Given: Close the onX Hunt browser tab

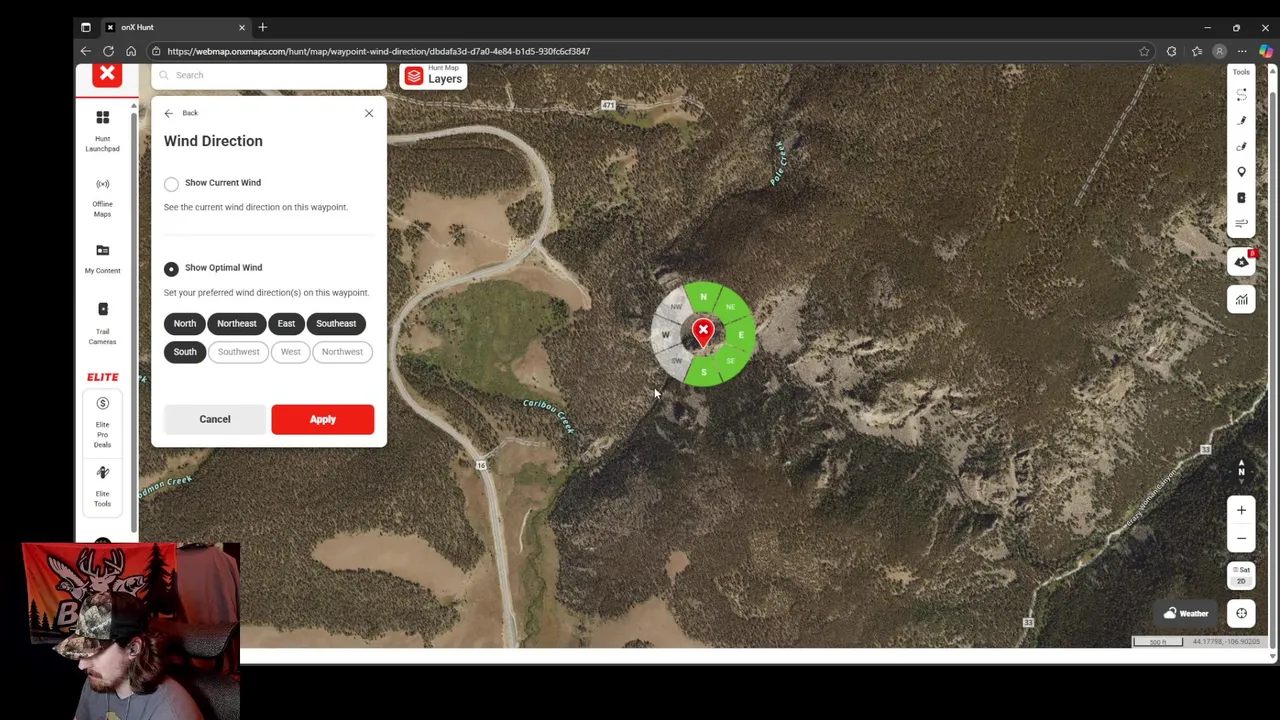Looking at the screenshot, I should 241,27.
